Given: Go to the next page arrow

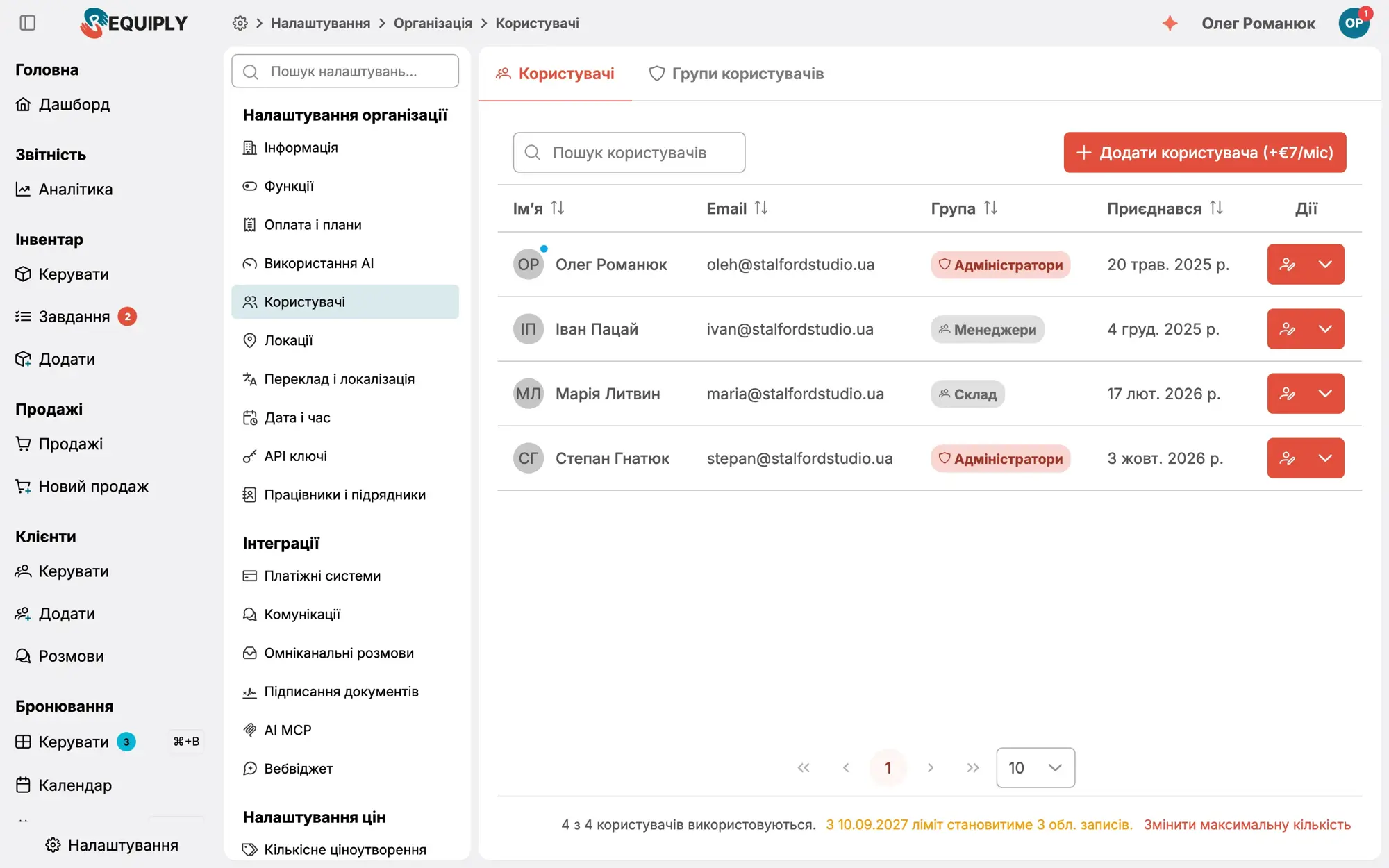Looking at the screenshot, I should [930, 767].
